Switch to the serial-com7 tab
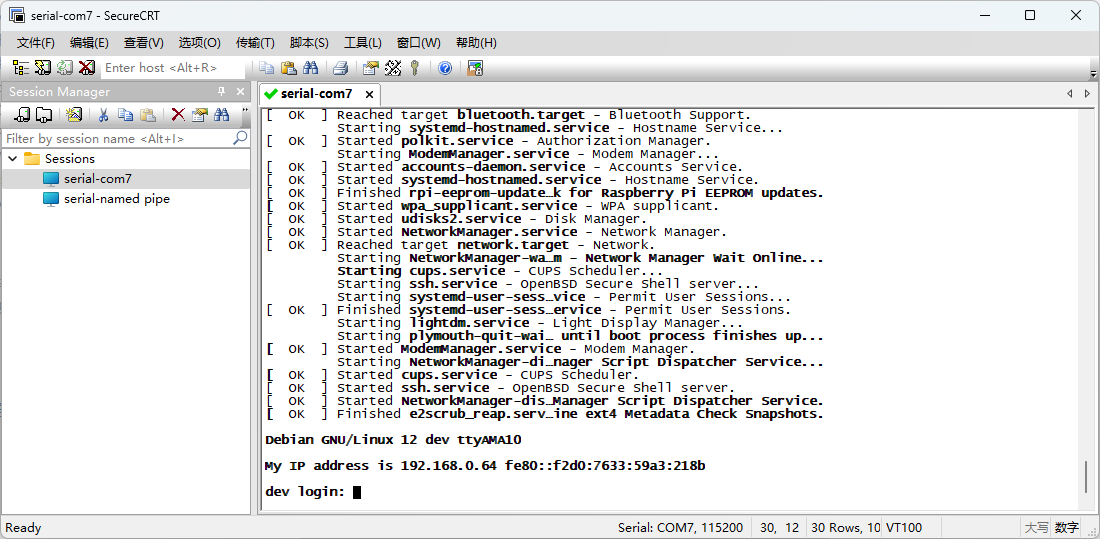 click(x=315, y=93)
